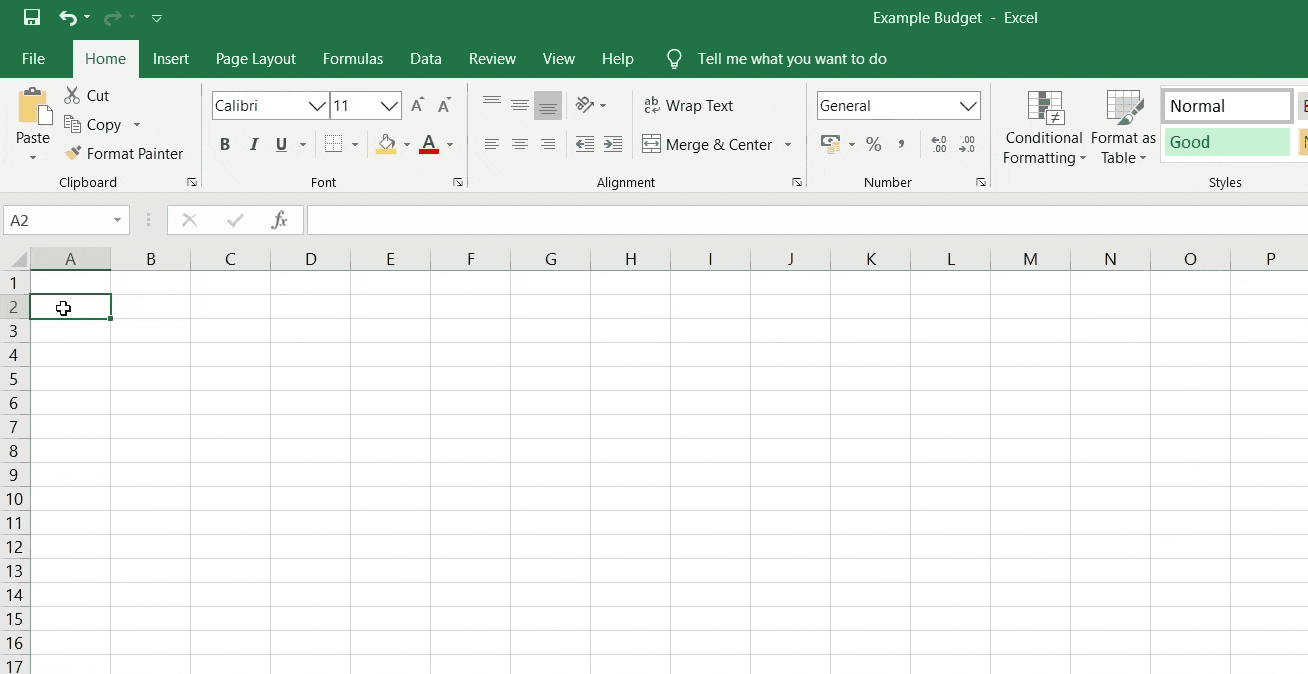1308x674 pixels.
Task: Click the Undo arrow icon
Action: point(68,18)
